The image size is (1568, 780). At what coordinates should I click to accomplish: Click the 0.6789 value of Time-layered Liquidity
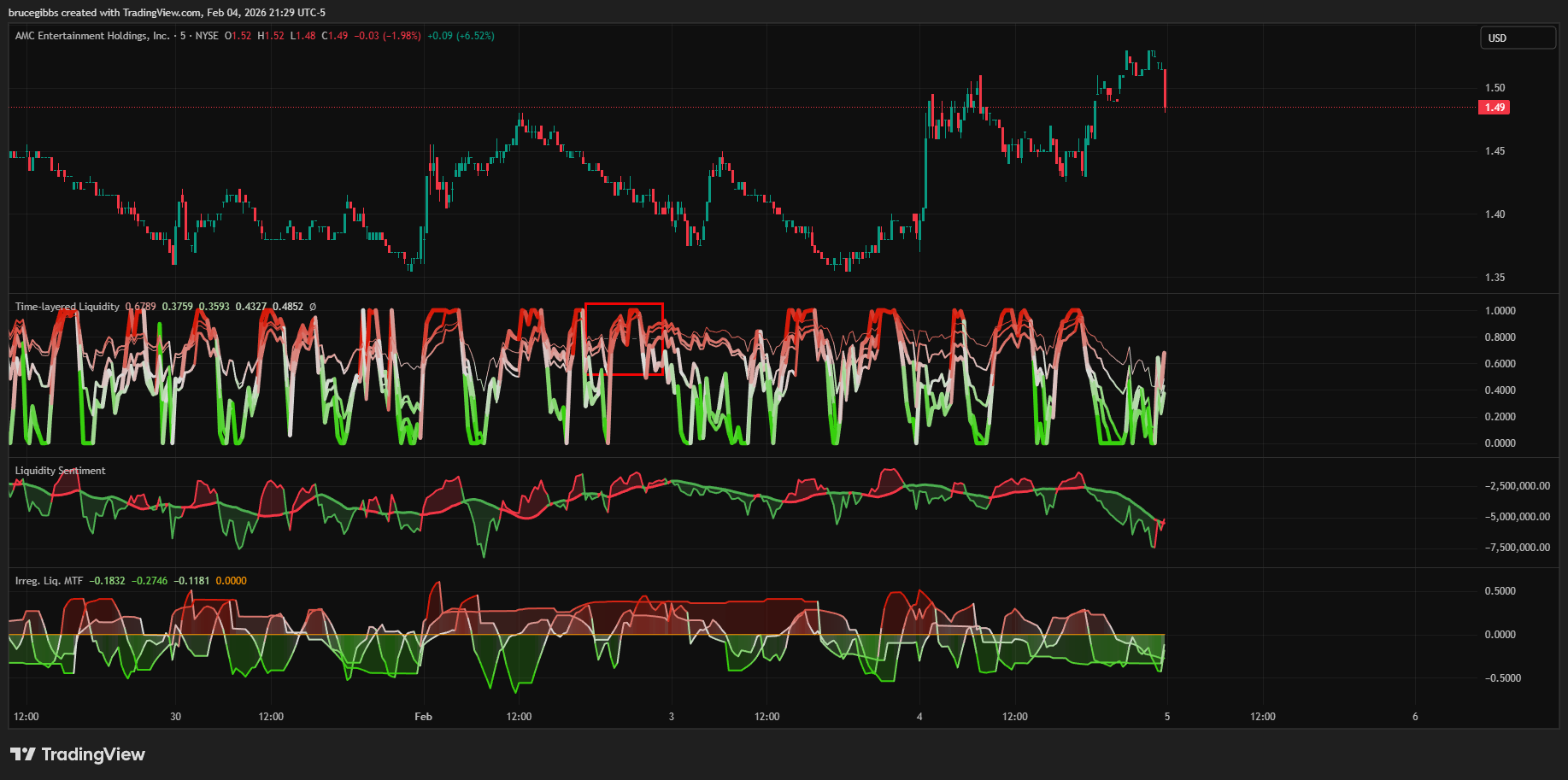[x=140, y=307]
